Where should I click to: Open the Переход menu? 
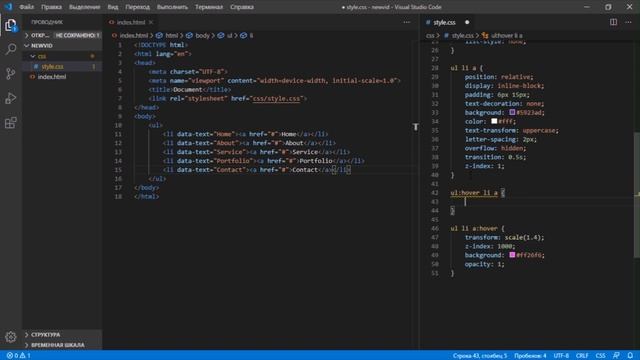[138, 7]
